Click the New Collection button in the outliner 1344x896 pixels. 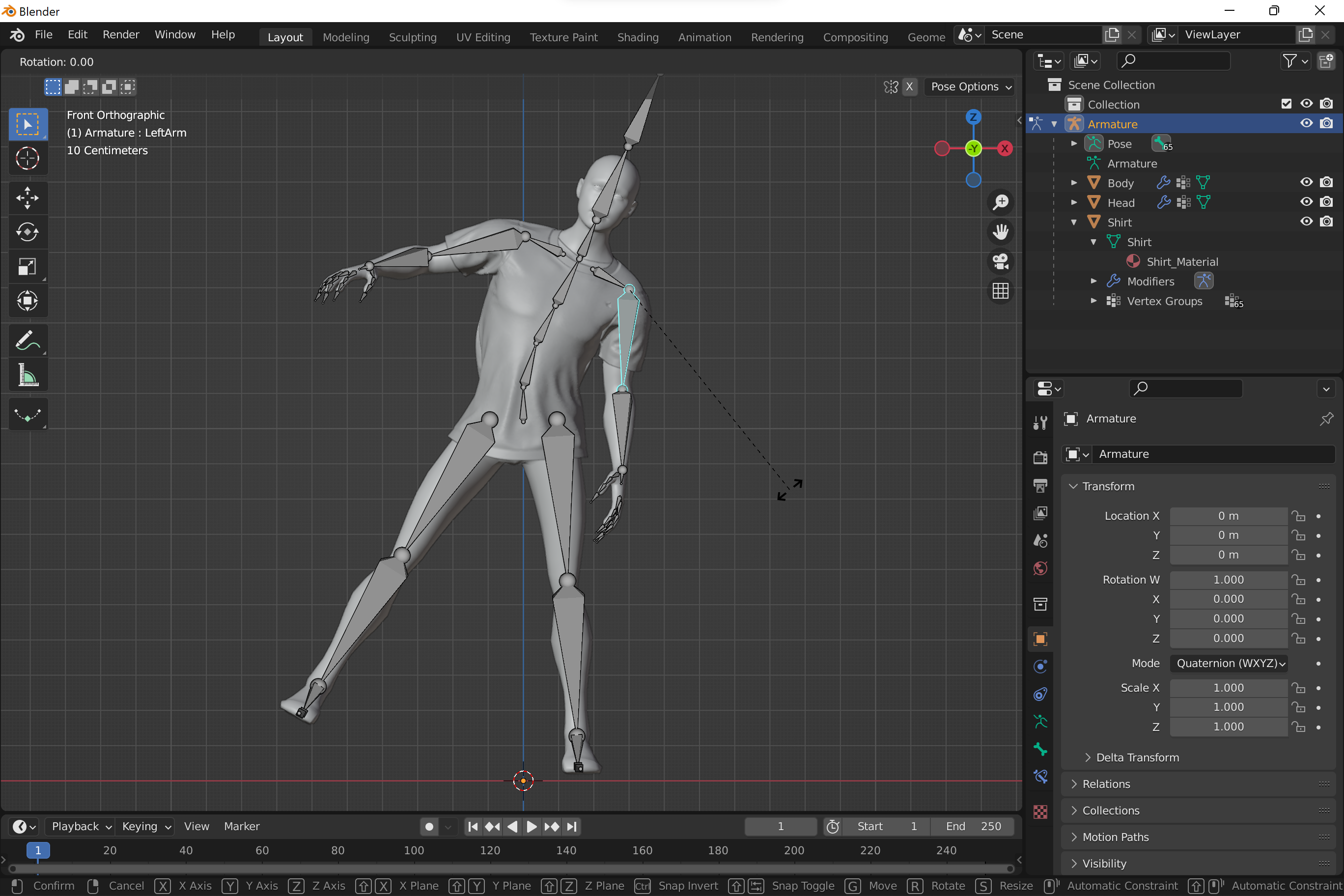(1326, 60)
